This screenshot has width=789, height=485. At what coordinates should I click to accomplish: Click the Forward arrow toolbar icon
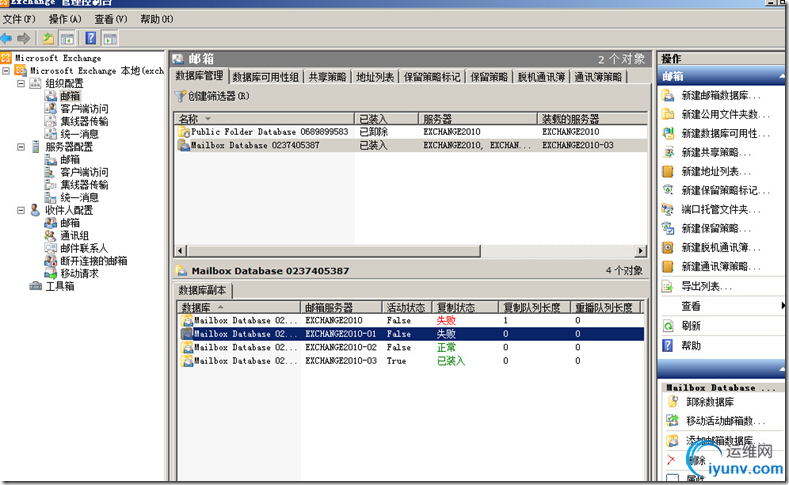pos(24,38)
